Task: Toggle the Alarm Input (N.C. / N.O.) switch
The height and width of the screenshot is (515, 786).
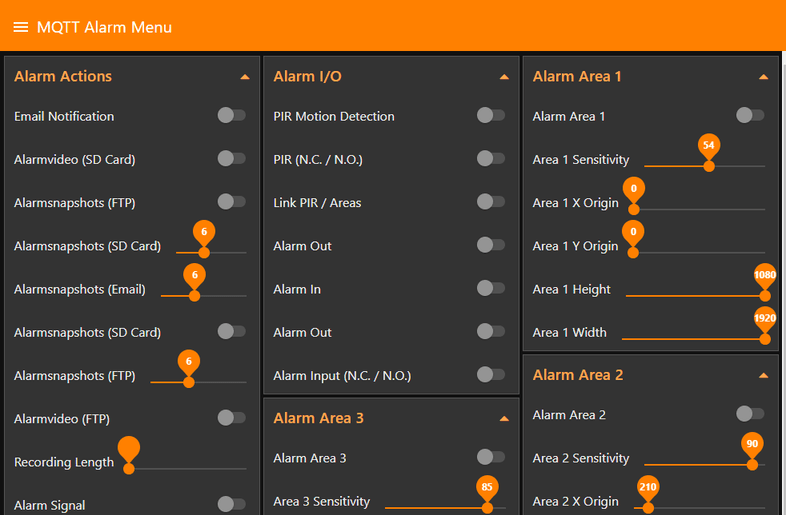Action: click(x=490, y=375)
